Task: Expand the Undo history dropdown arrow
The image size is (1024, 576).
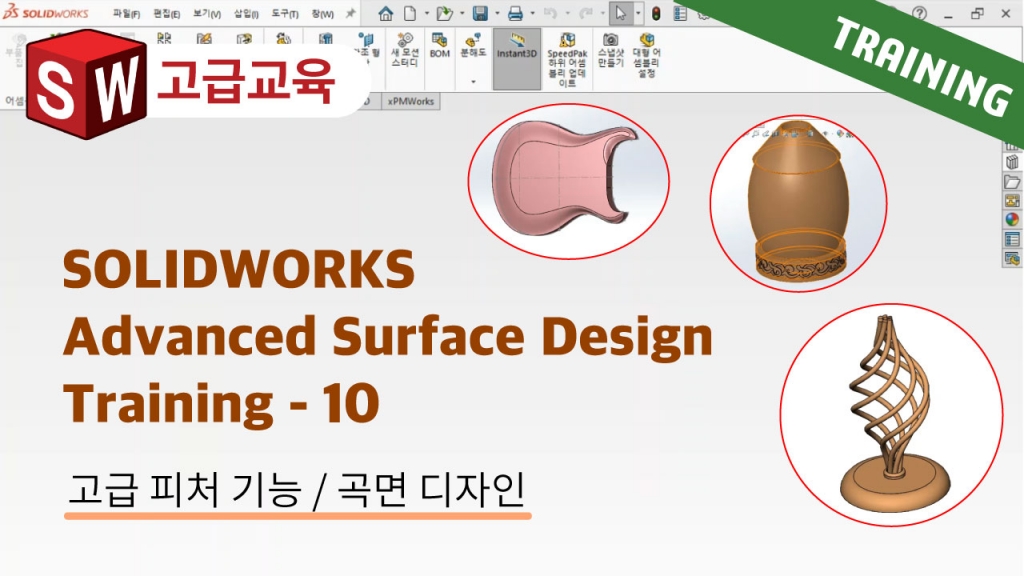Action: tap(567, 14)
